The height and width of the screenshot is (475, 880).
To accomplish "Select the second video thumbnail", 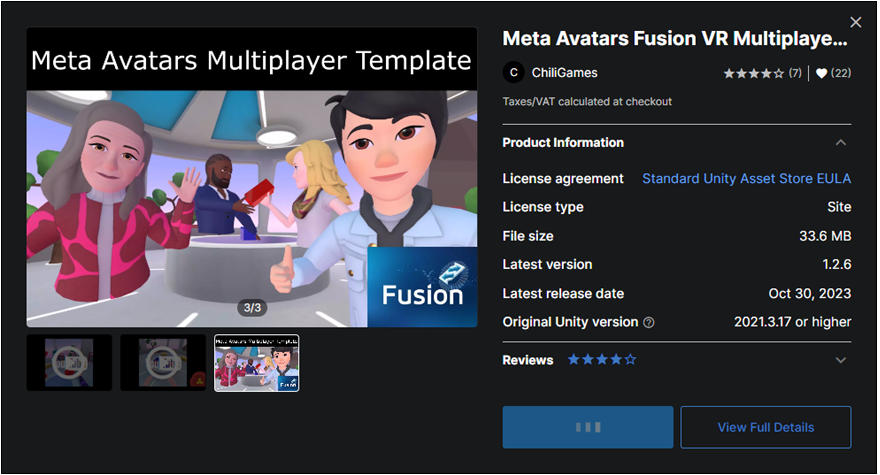I will [163, 363].
